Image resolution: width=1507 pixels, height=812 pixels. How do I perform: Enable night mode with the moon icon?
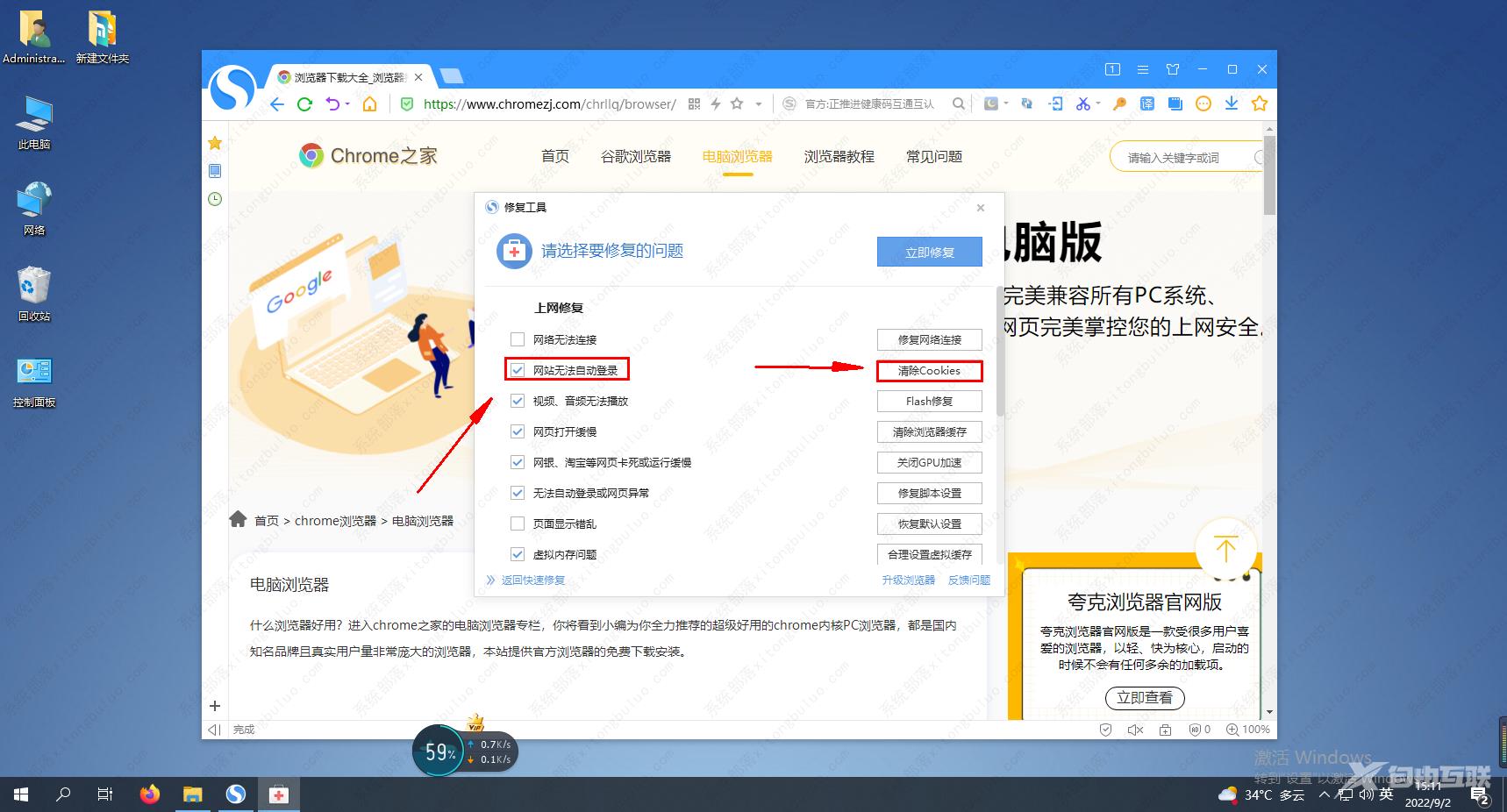point(991,103)
